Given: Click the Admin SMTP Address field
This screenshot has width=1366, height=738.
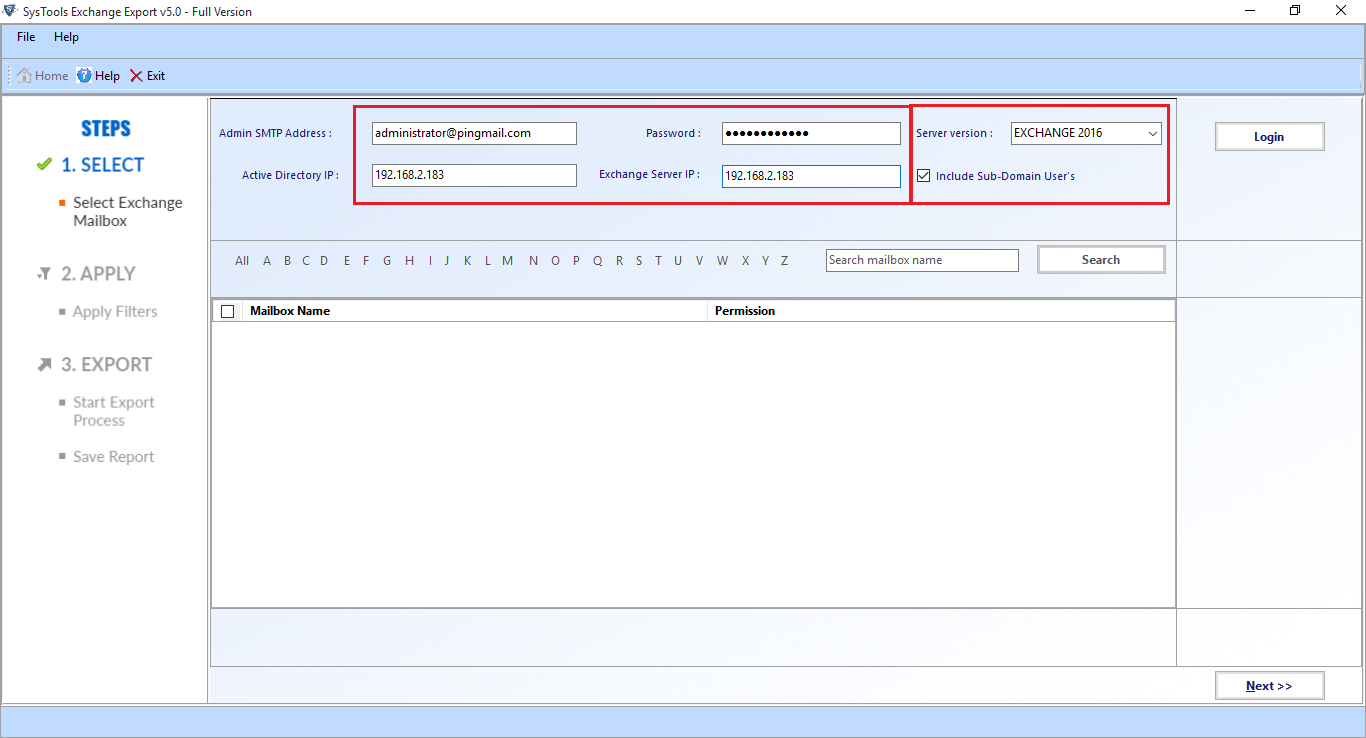Looking at the screenshot, I should tap(474, 133).
